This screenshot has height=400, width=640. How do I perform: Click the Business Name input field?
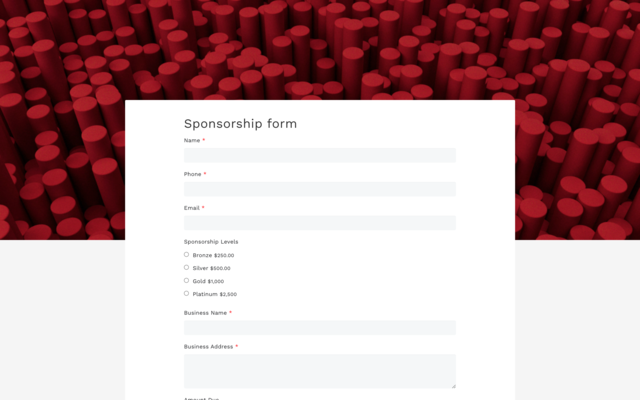(x=319, y=328)
